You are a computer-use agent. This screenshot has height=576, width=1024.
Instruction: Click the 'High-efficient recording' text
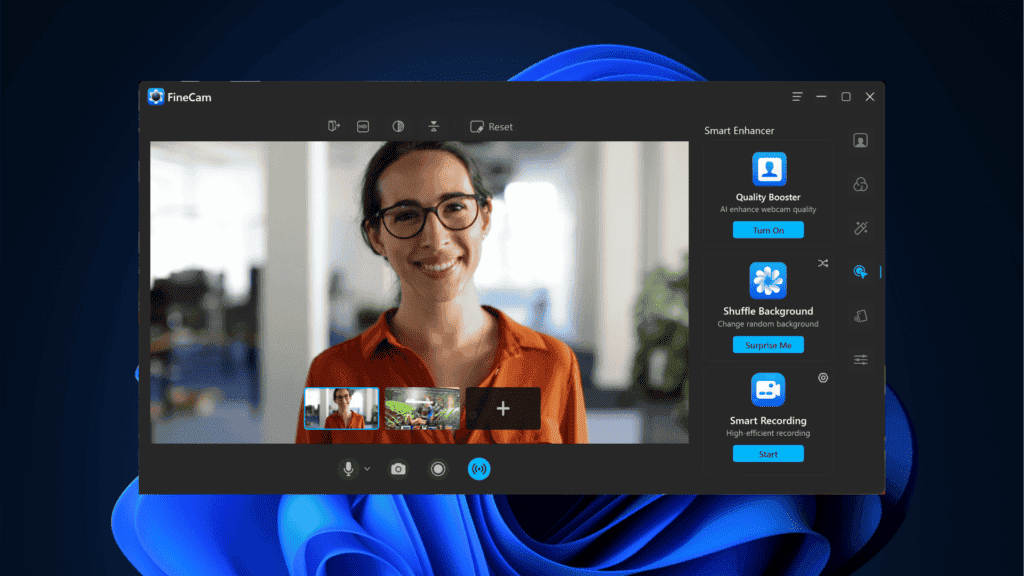768,433
